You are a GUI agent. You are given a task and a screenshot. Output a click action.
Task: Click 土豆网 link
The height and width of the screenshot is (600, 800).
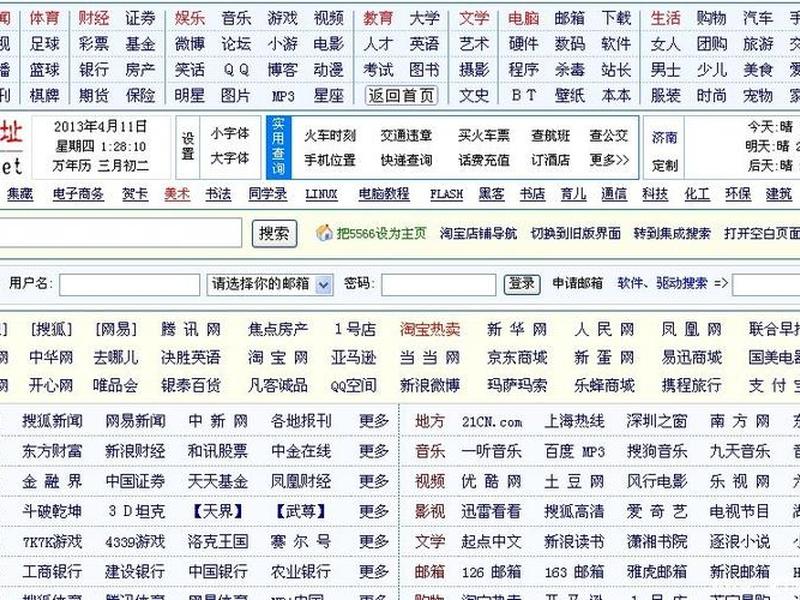[574, 481]
